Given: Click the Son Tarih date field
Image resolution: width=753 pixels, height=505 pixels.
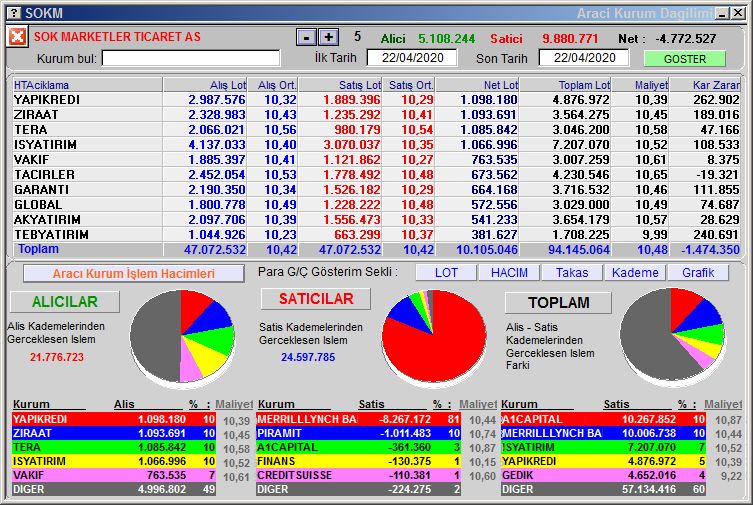Looking at the screenshot, I should click(x=584, y=58).
